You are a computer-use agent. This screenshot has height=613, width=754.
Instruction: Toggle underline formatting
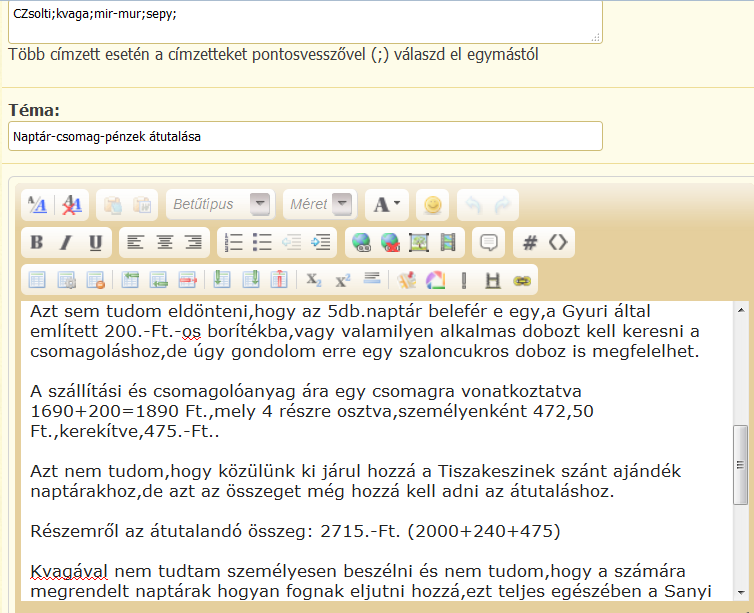95,242
